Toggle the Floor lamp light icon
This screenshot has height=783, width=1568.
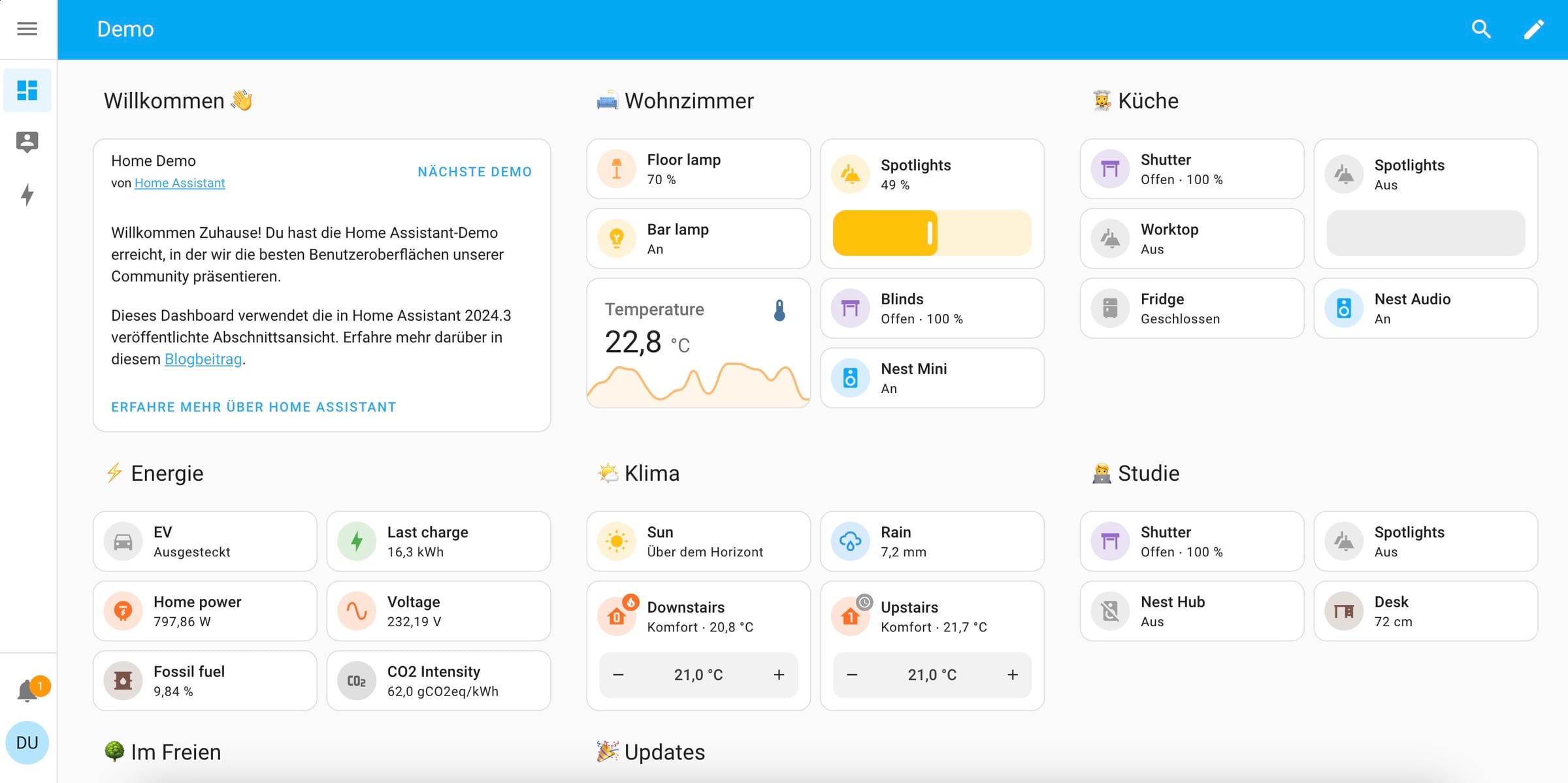click(616, 169)
